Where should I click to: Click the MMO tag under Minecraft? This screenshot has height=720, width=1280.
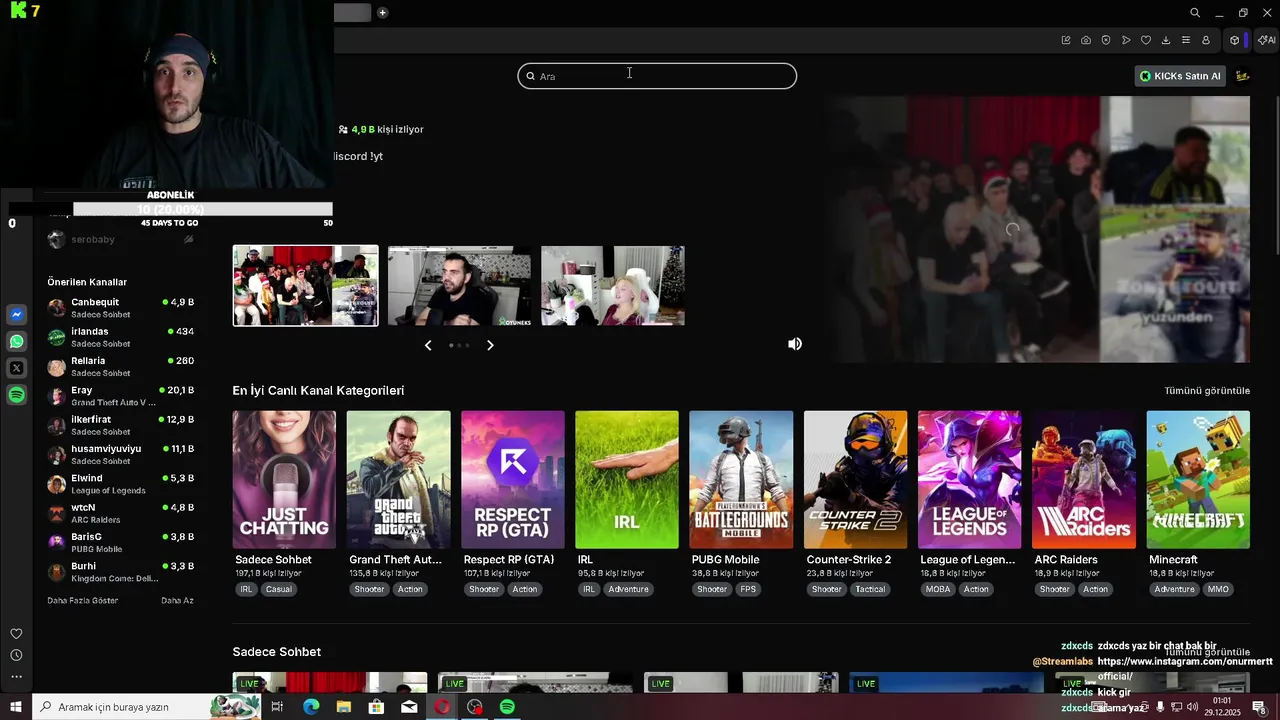[1218, 589]
